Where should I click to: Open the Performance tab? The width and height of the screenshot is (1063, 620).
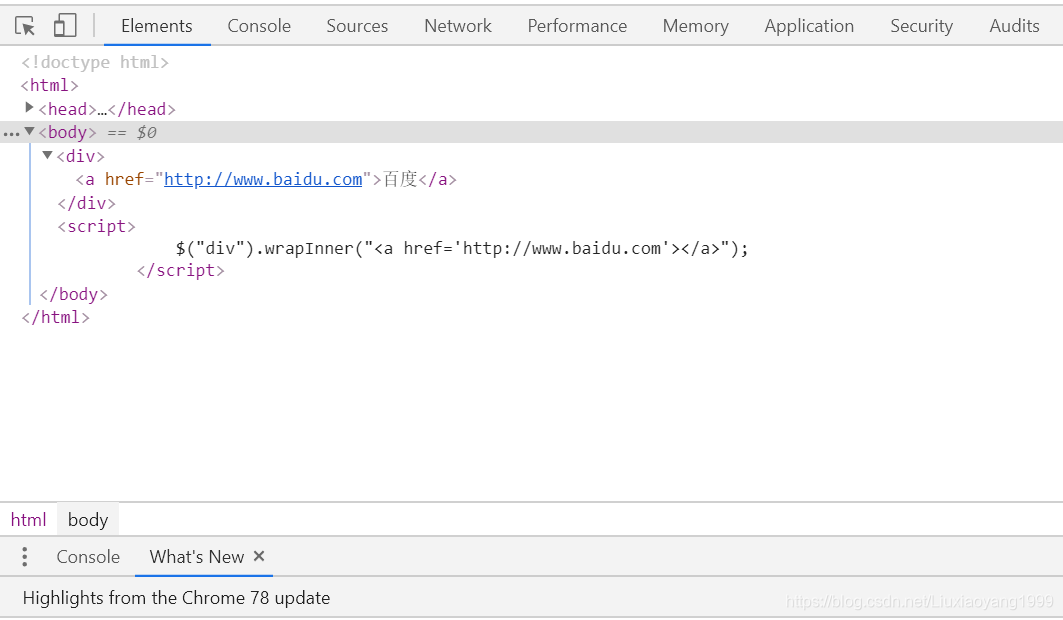pyautogui.click(x=577, y=26)
